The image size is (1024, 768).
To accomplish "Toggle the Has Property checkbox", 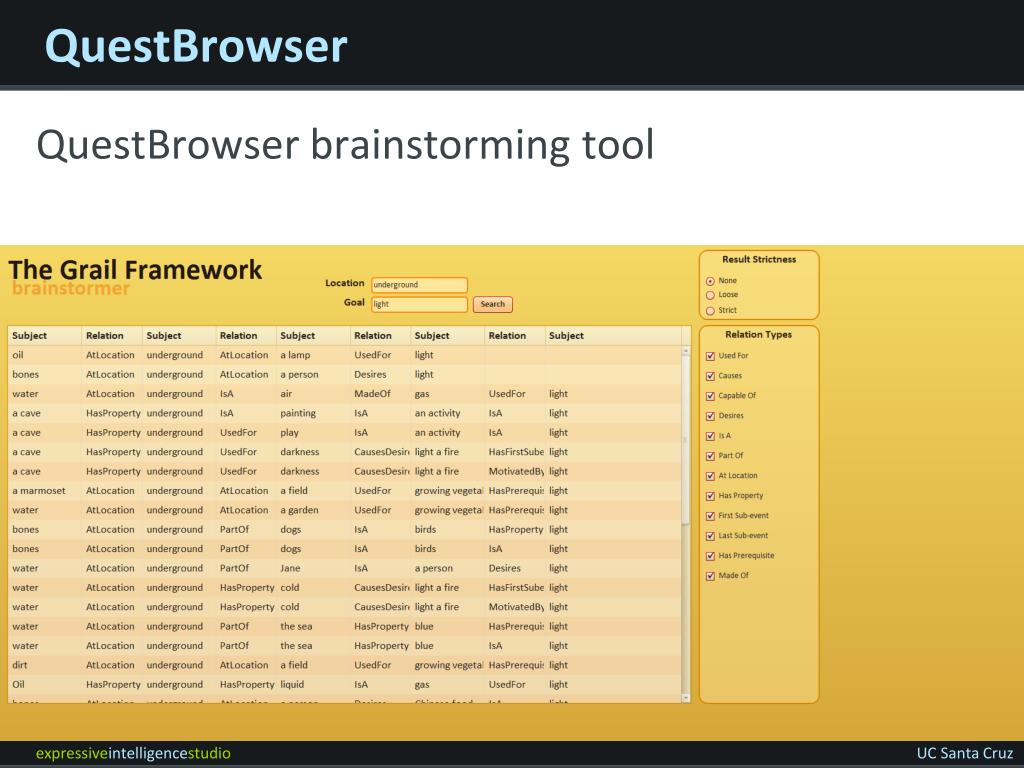I will pos(711,496).
